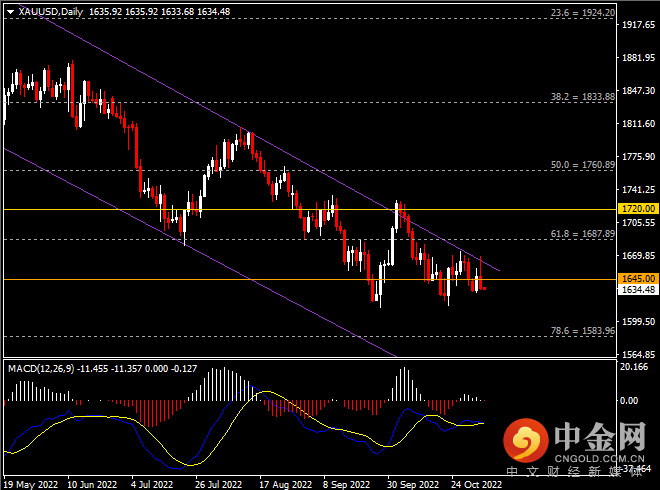The height and width of the screenshot is (490, 660).
Task: Click the price axis value 1847.30
Action: tap(639, 91)
